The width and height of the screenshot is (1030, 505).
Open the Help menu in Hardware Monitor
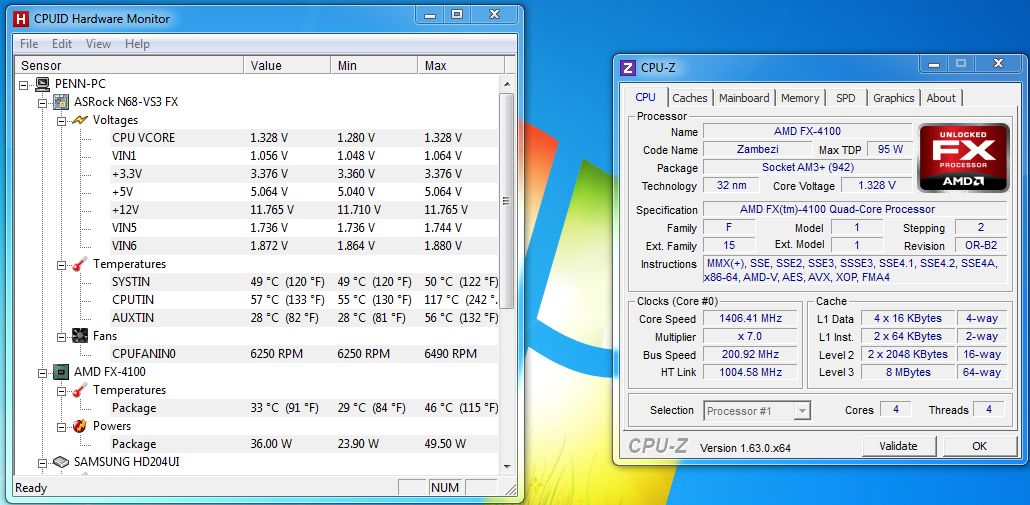tap(137, 44)
